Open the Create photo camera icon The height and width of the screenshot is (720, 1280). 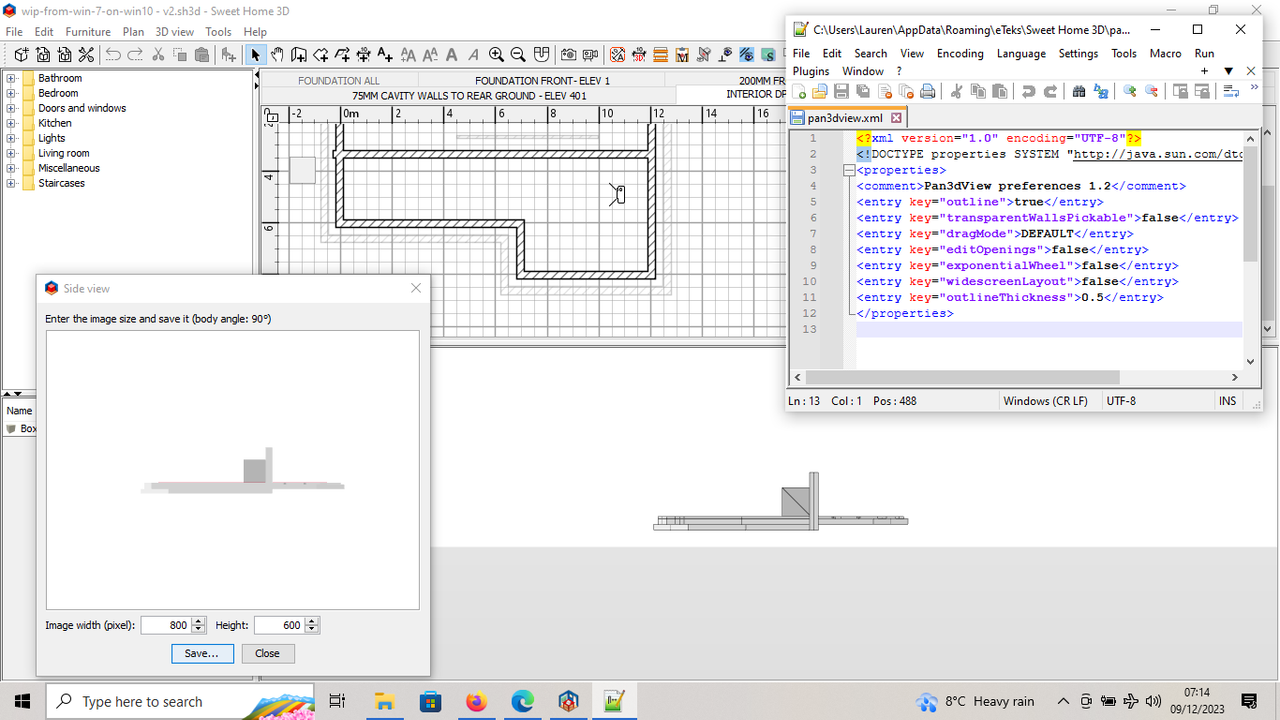[x=567, y=55]
